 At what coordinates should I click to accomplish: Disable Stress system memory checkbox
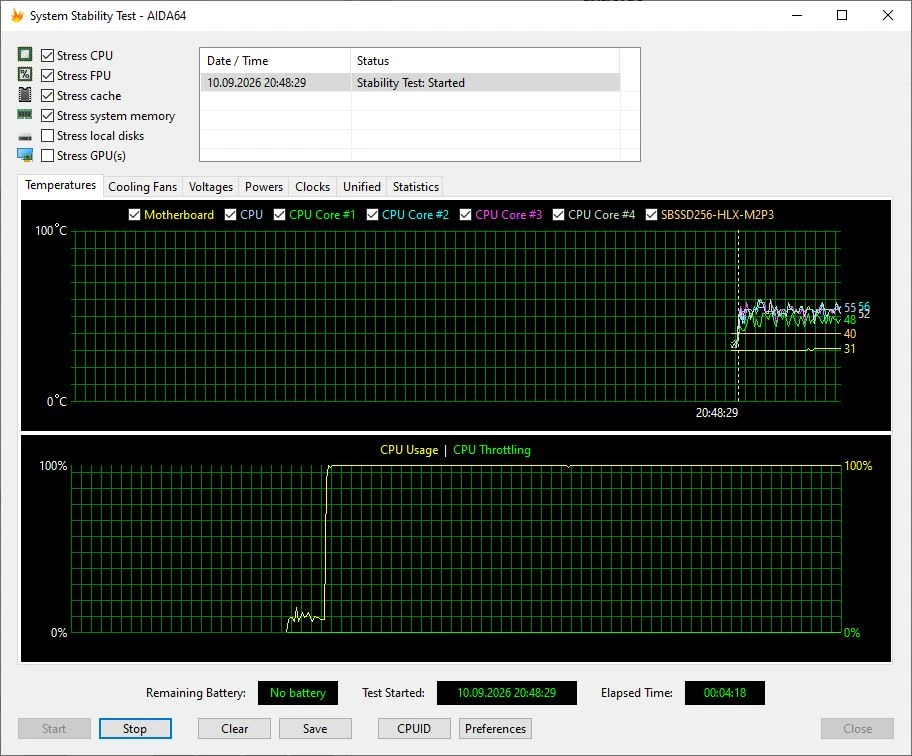[48, 116]
